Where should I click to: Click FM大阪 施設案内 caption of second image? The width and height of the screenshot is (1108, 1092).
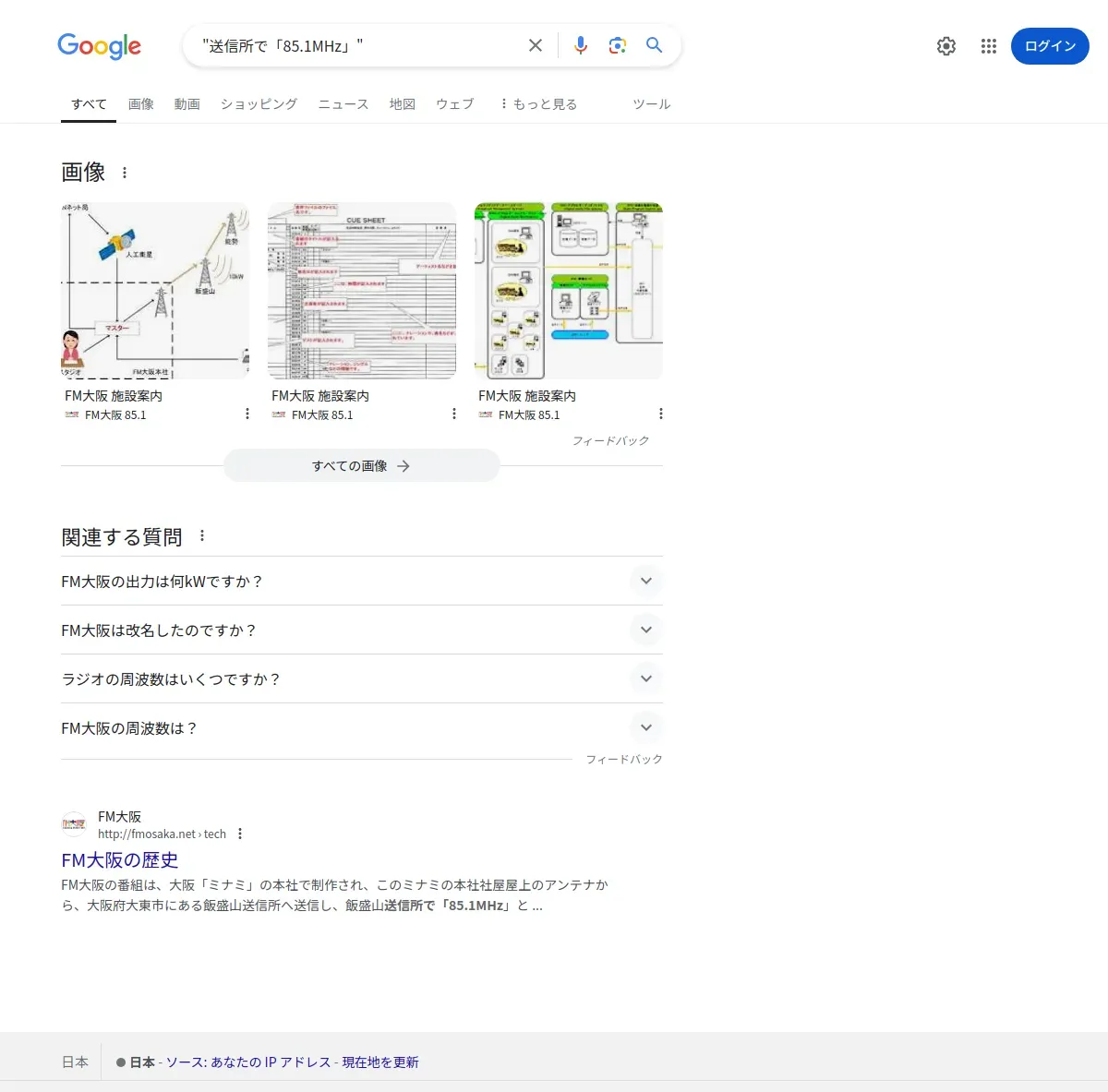320,396
